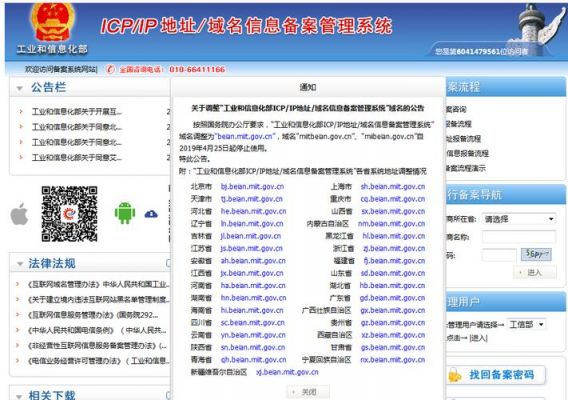Collapse the 相关下载 section arrow
The image size is (568, 400).
coord(19,396)
